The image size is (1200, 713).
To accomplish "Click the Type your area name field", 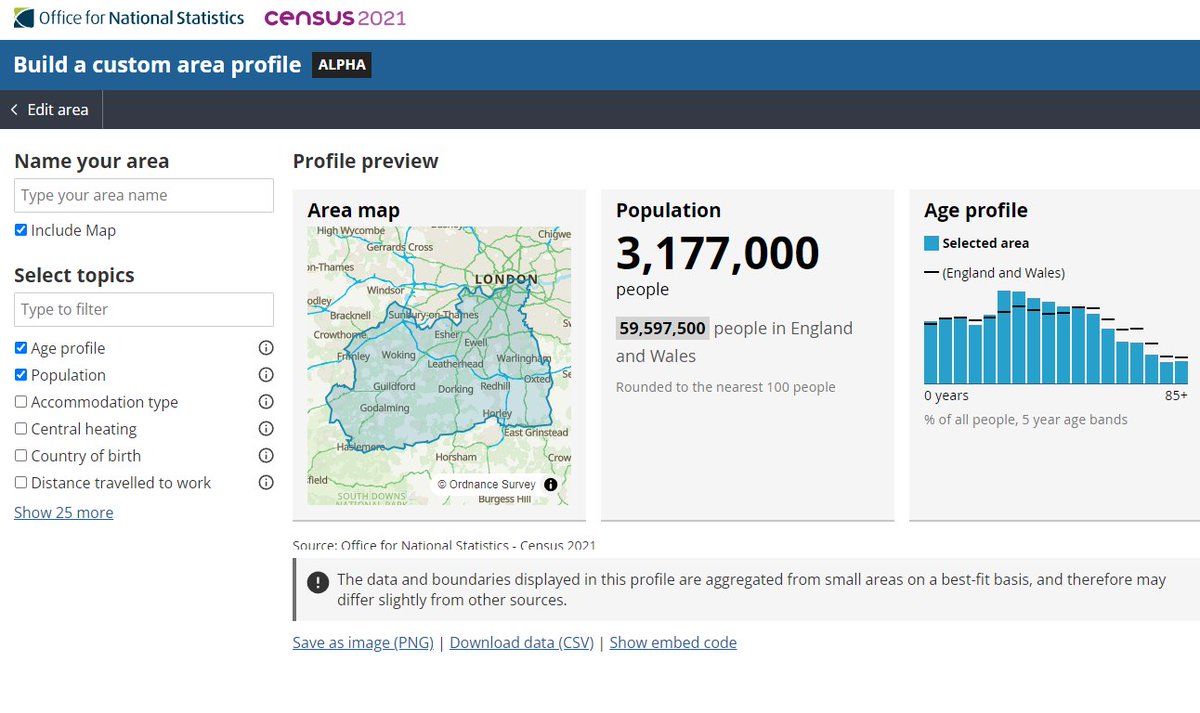I will [x=143, y=195].
